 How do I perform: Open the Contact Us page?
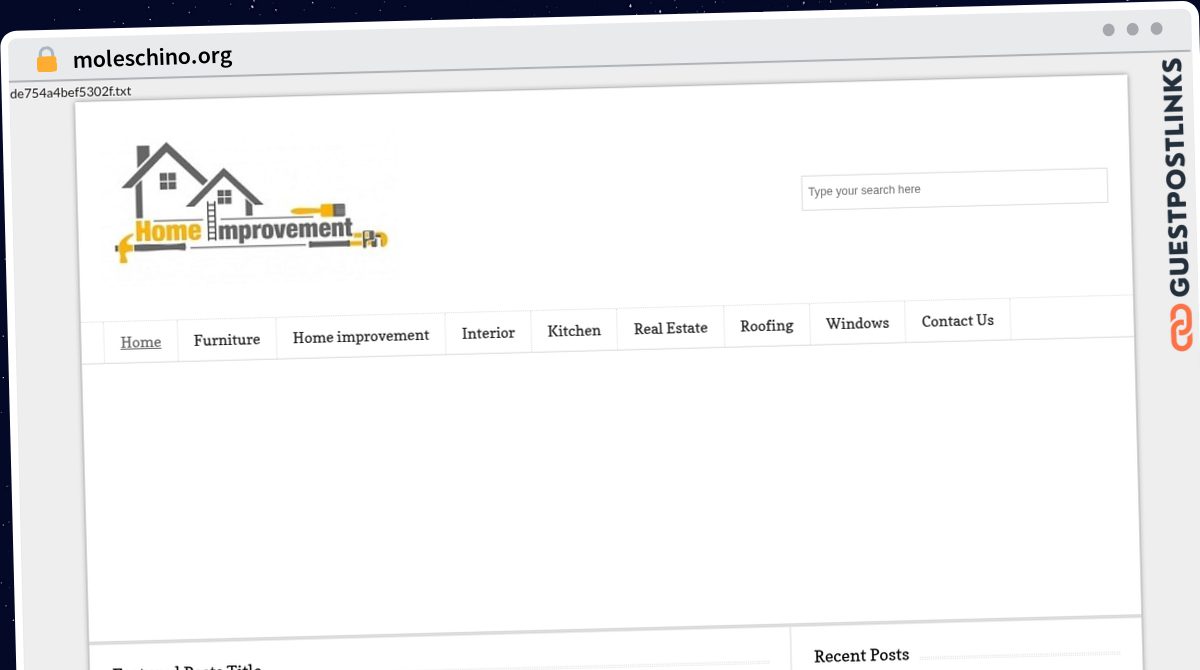point(958,320)
